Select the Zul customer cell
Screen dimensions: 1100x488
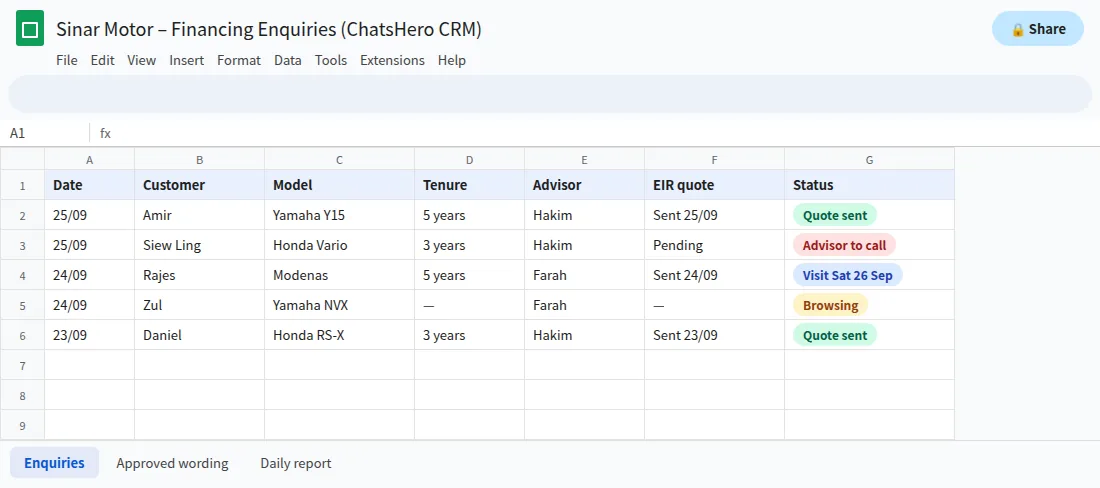[x=200, y=305]
